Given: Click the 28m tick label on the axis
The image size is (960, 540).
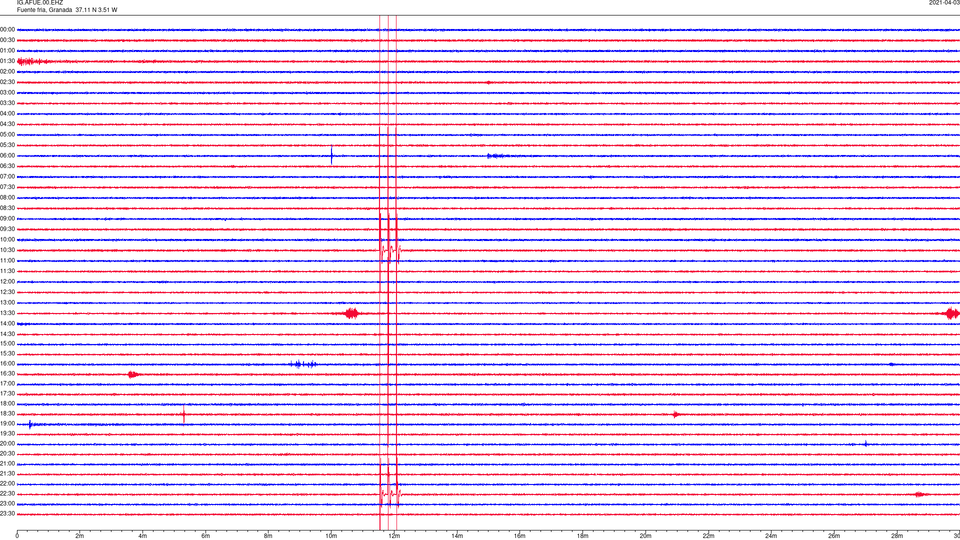Looking at the screenshot, I should coord(897,536).
